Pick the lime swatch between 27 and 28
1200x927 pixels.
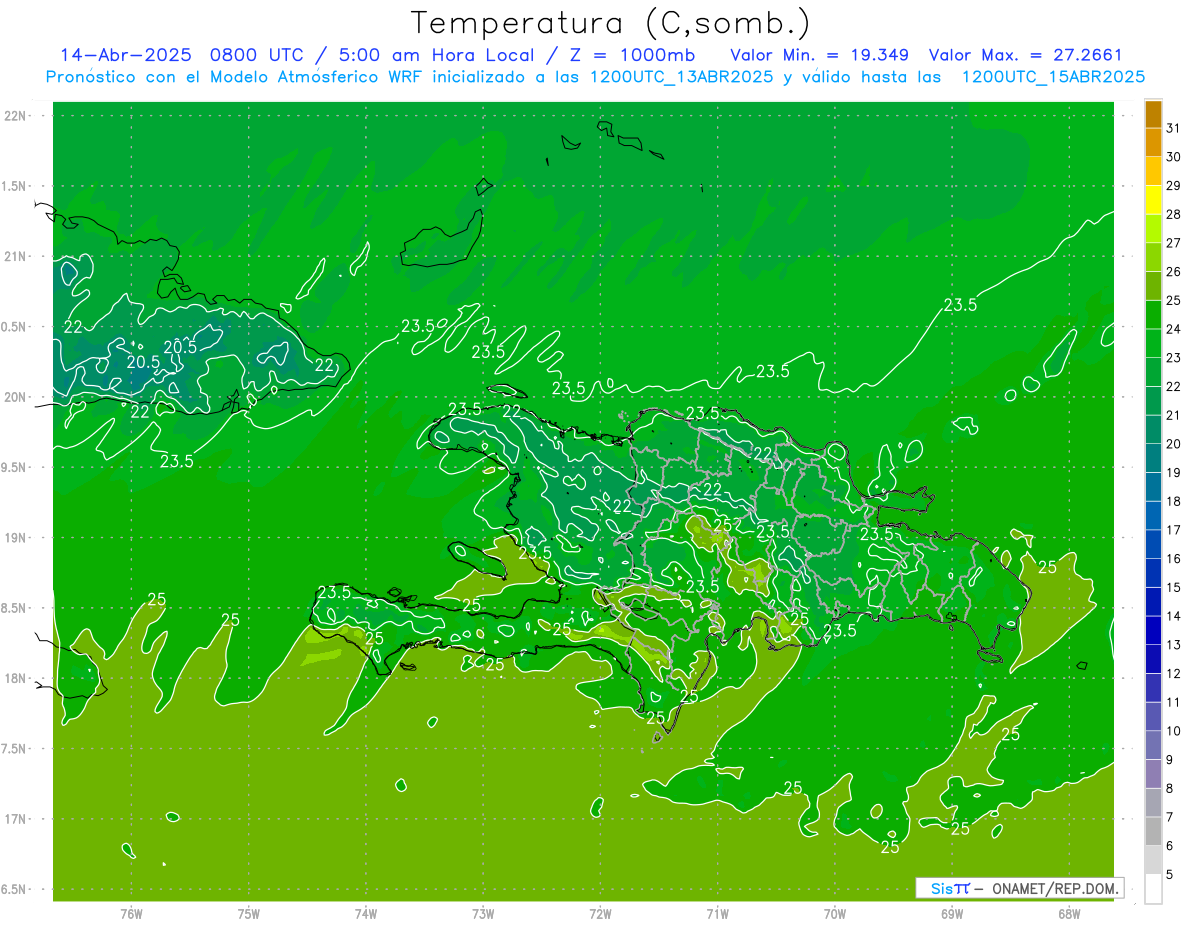1153,229
